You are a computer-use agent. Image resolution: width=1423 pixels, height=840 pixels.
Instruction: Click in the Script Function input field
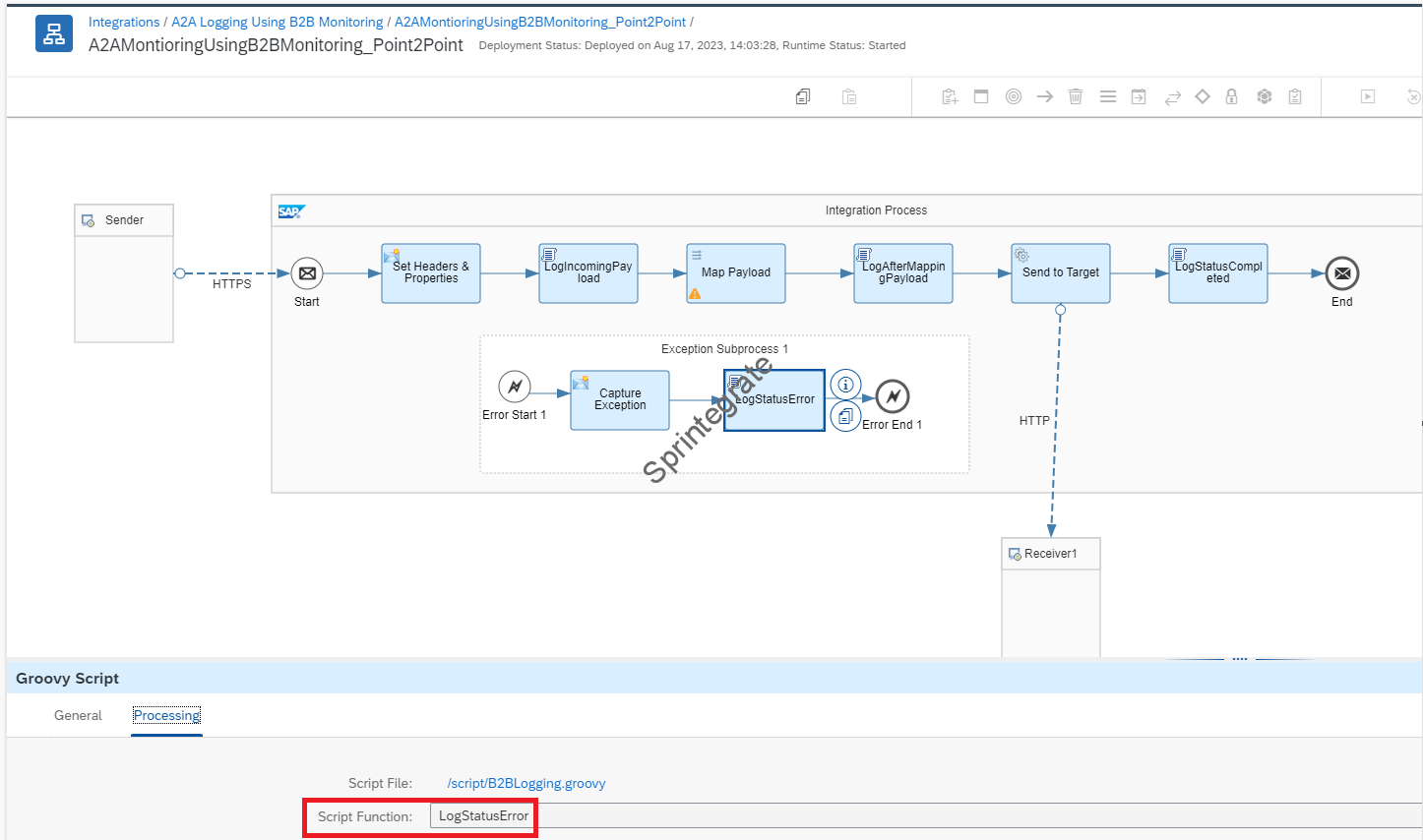pos(483,816)
